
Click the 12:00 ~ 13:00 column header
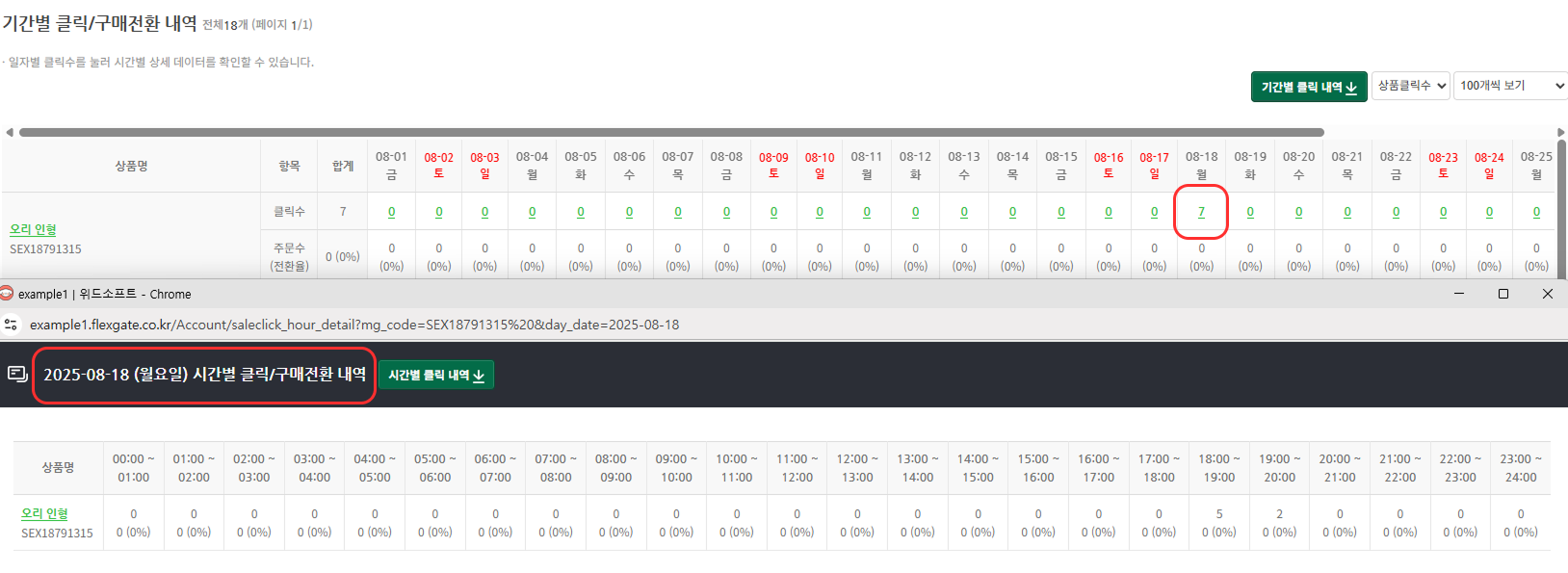(x=857, y=468)
